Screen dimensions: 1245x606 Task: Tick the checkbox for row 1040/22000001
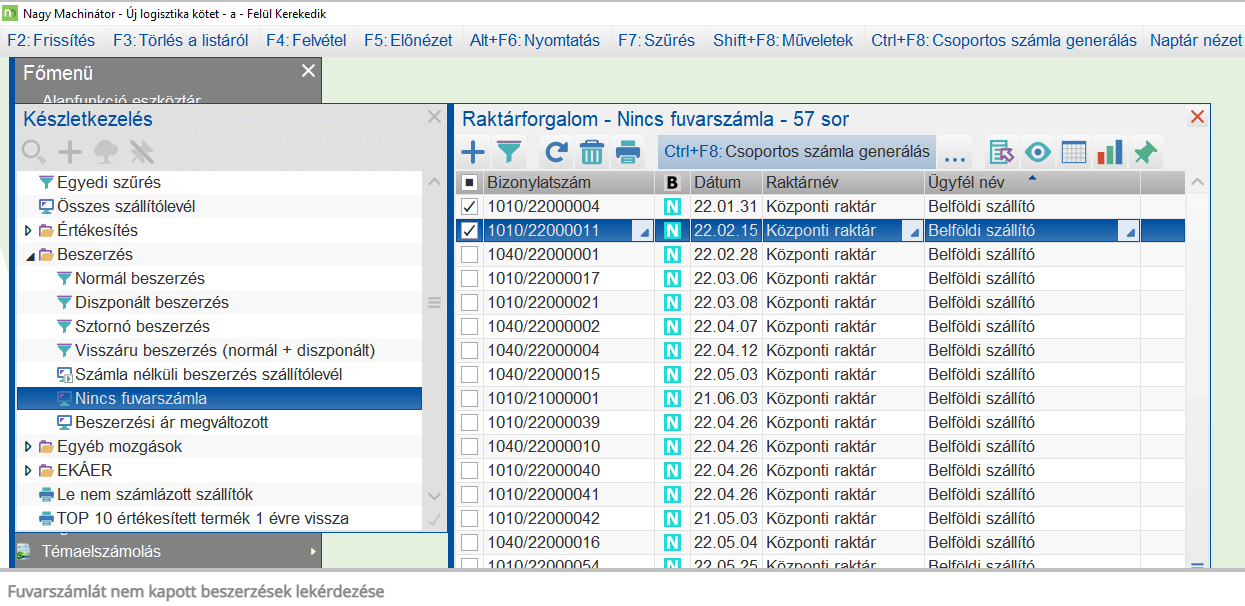click(x=469, y=255)
